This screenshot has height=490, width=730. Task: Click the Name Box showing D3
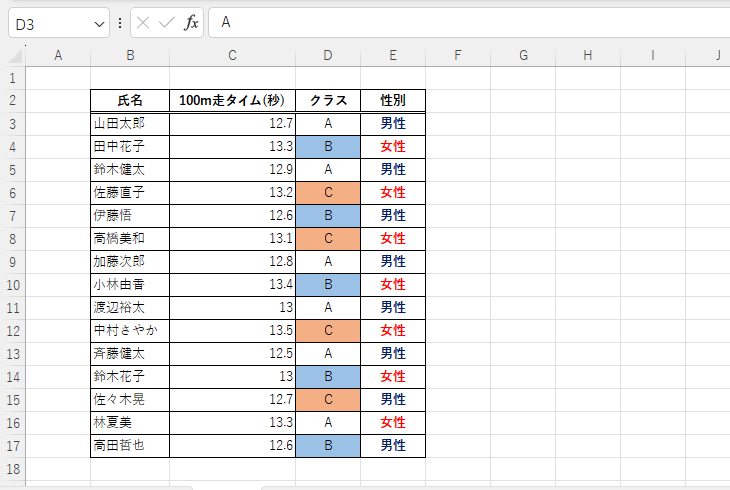[x=59, y=23]
